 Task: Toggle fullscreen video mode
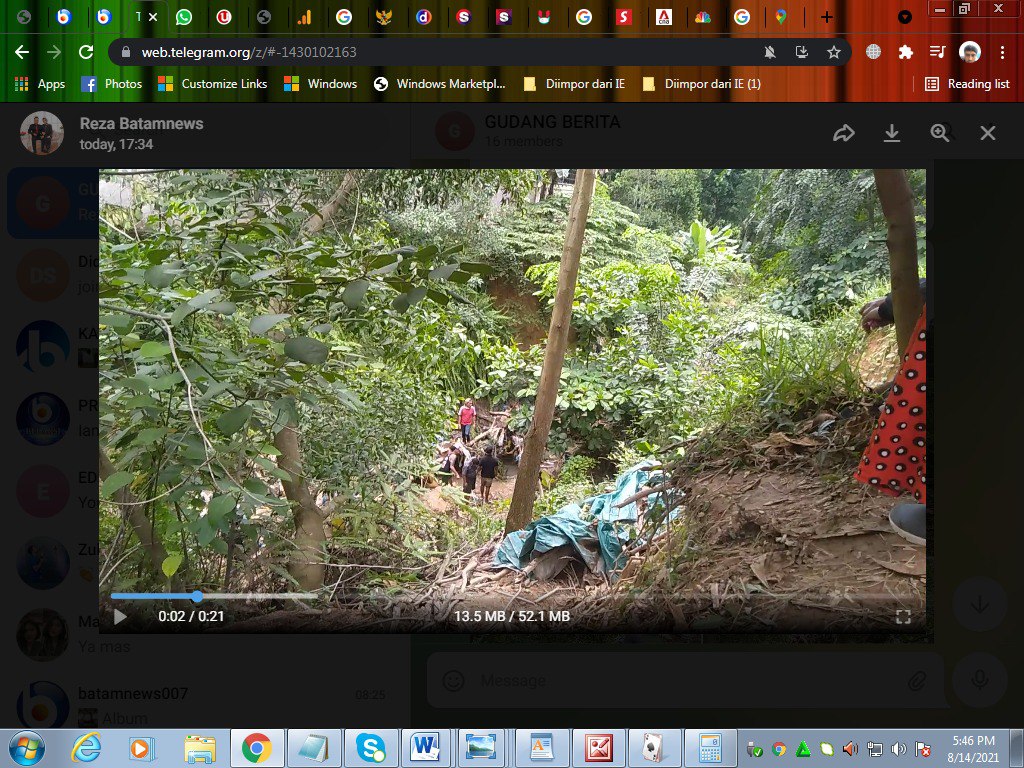pyautogui.click(x=903, y=616)
